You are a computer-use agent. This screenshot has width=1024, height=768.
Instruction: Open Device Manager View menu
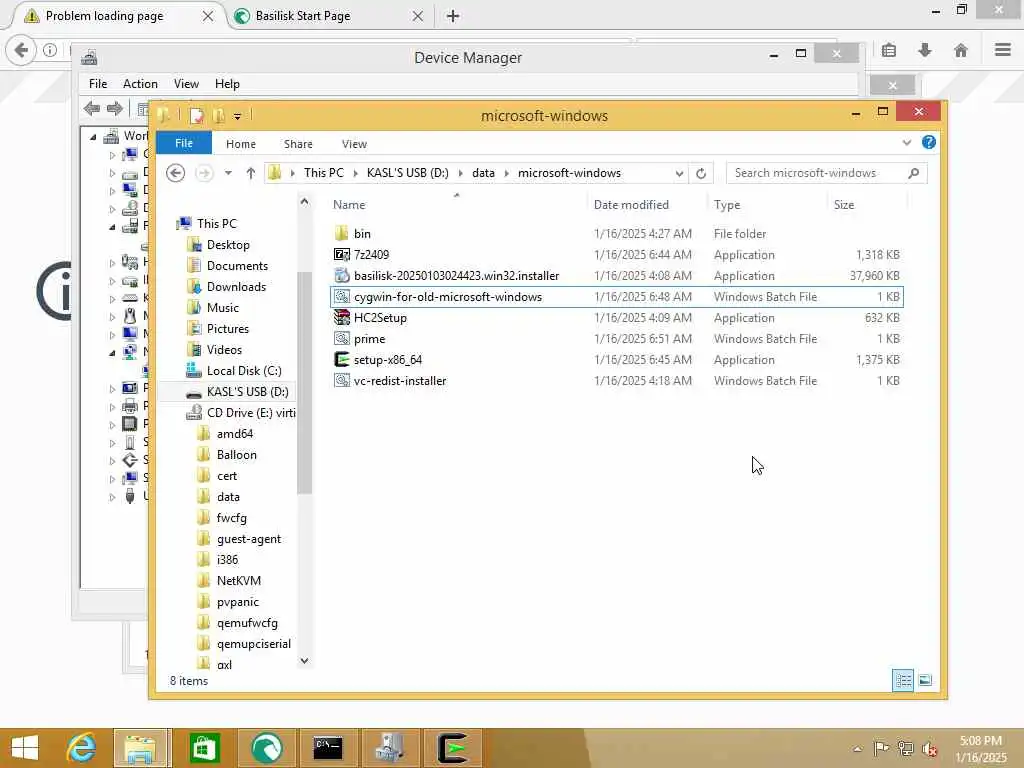pos(186,84)
